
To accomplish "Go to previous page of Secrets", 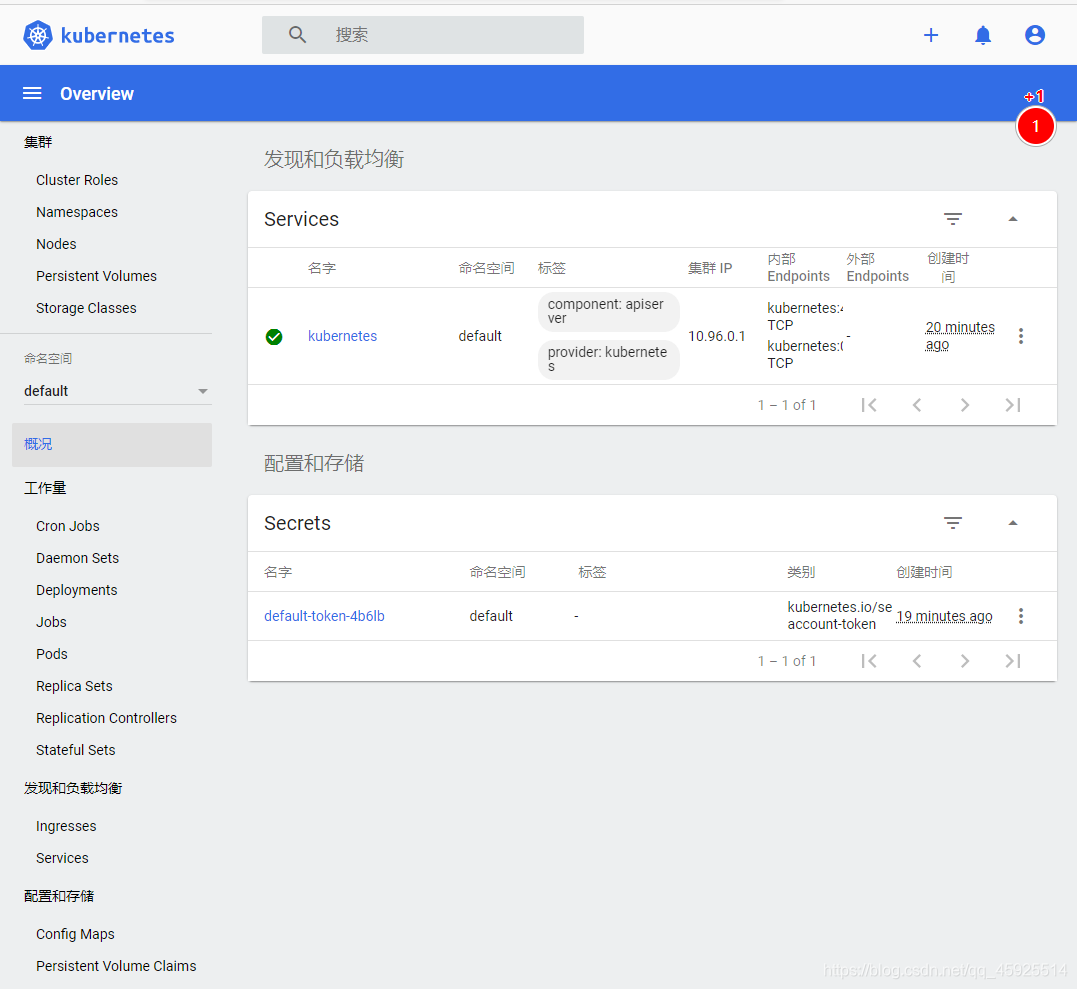I will point(917,661).
